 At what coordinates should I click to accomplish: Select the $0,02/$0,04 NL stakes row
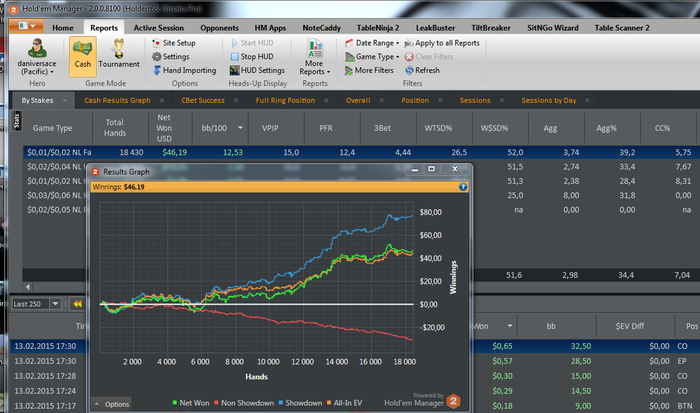(x=56, y=167)
